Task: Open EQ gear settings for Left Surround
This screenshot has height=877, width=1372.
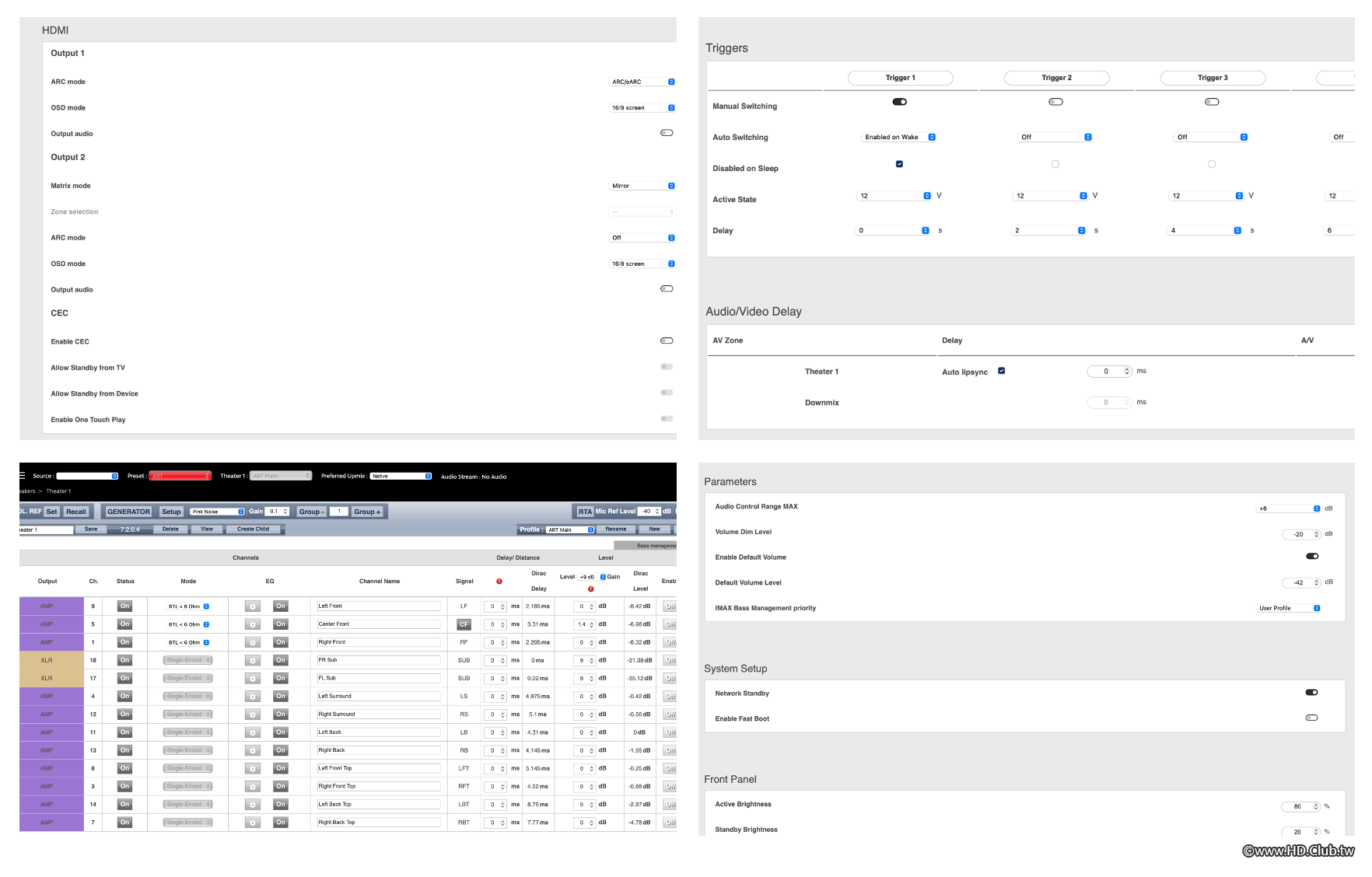Action: tap(252, 697)
